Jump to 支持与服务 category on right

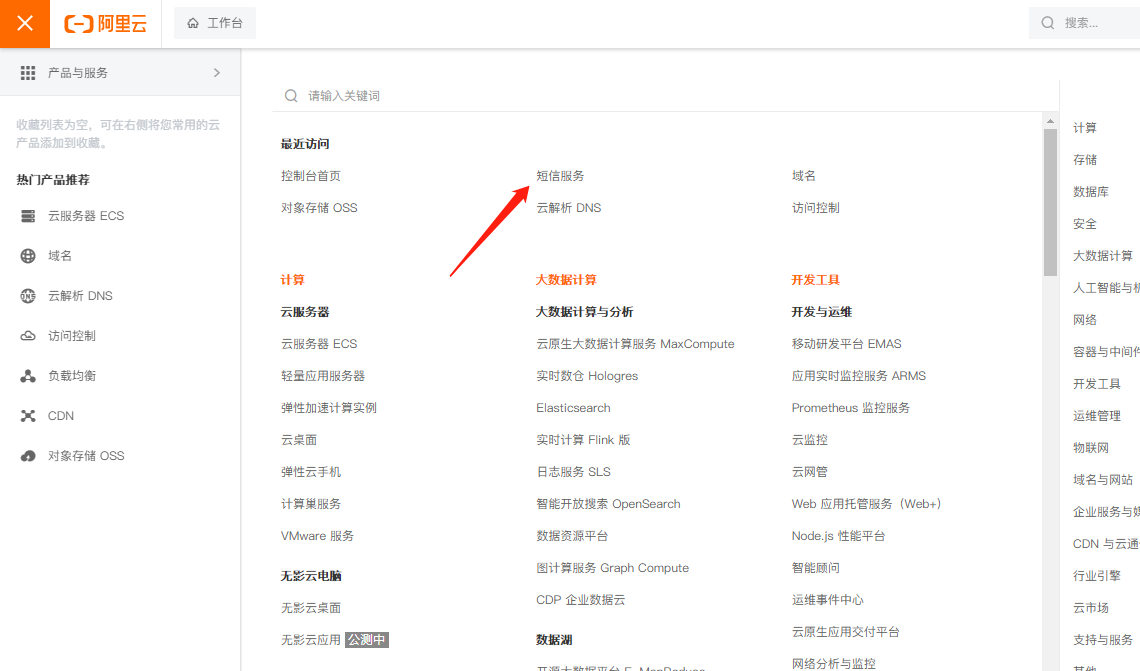[x=1103, y=640]
